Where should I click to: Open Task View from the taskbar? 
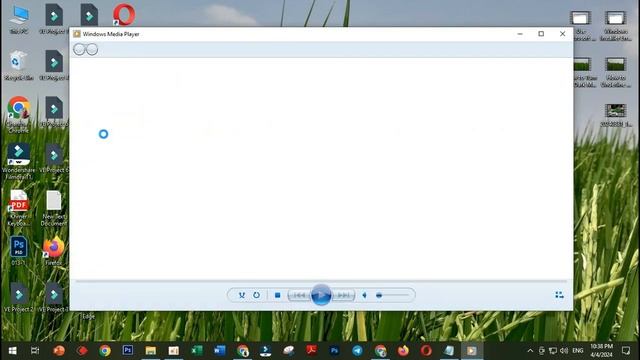tap(35, 351)
